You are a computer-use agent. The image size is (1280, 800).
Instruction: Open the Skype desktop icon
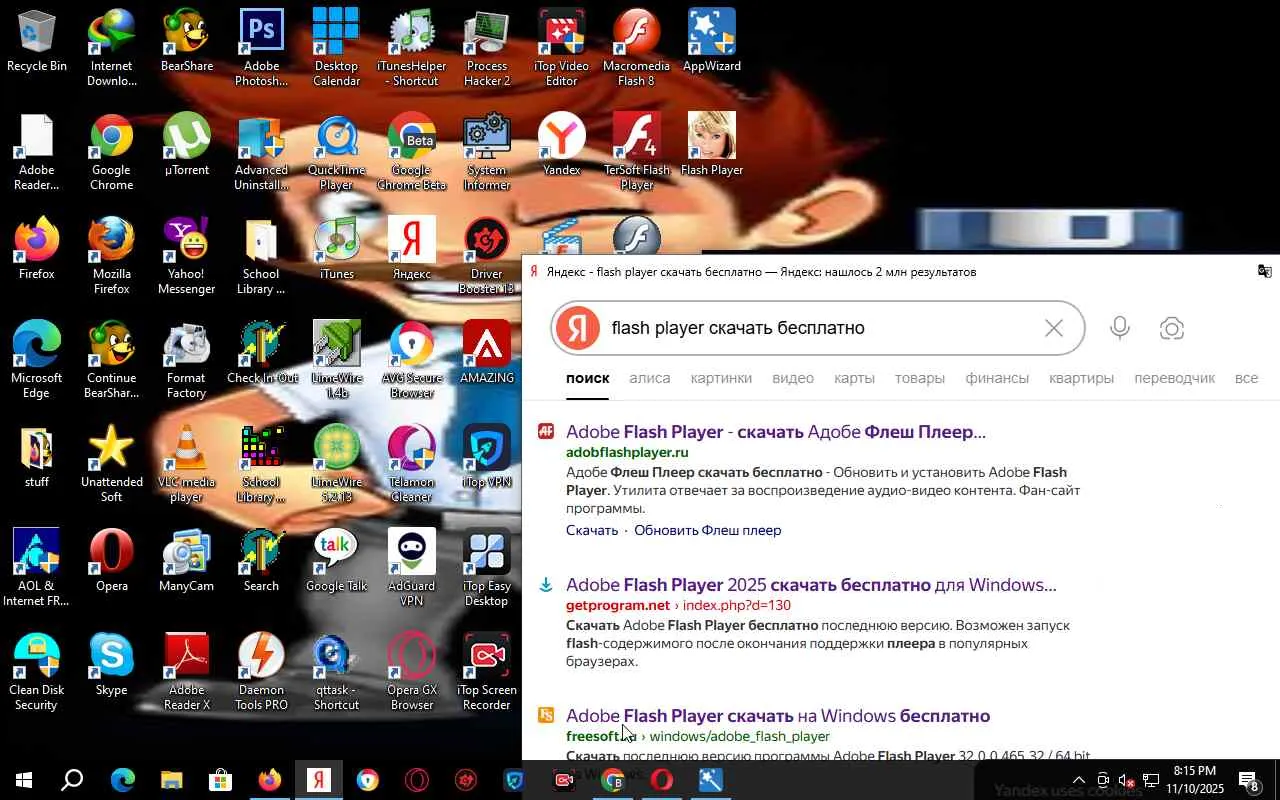pyautogui.click(x=111, y=666)
